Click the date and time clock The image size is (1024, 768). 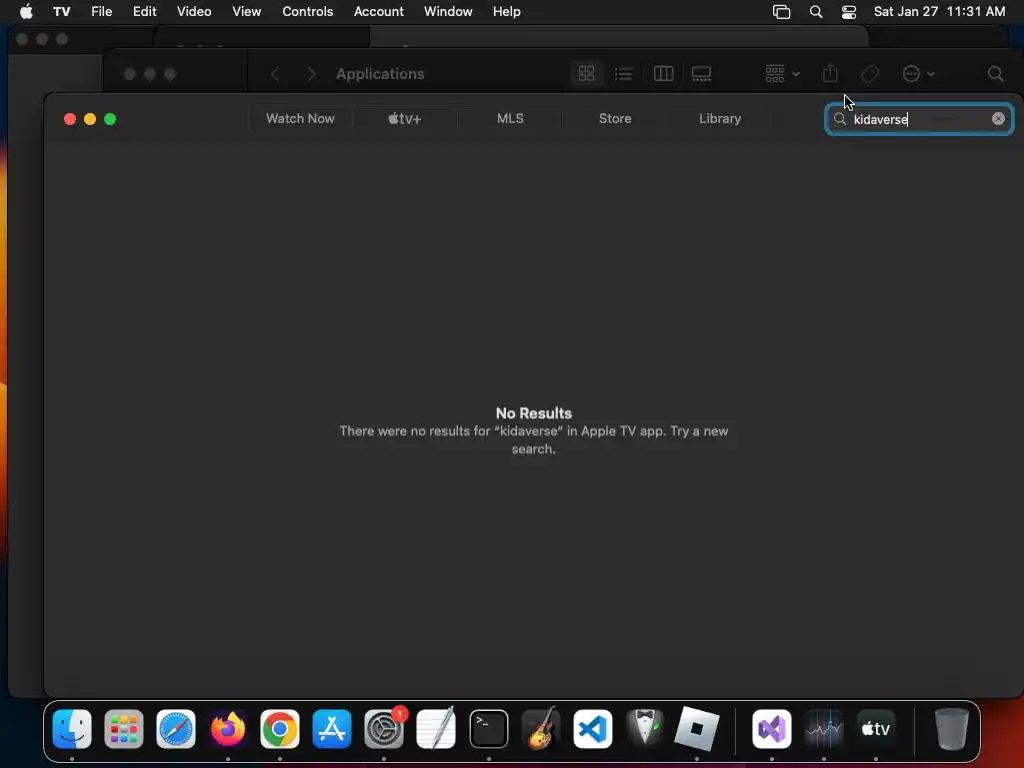click(x=939, y=11)
